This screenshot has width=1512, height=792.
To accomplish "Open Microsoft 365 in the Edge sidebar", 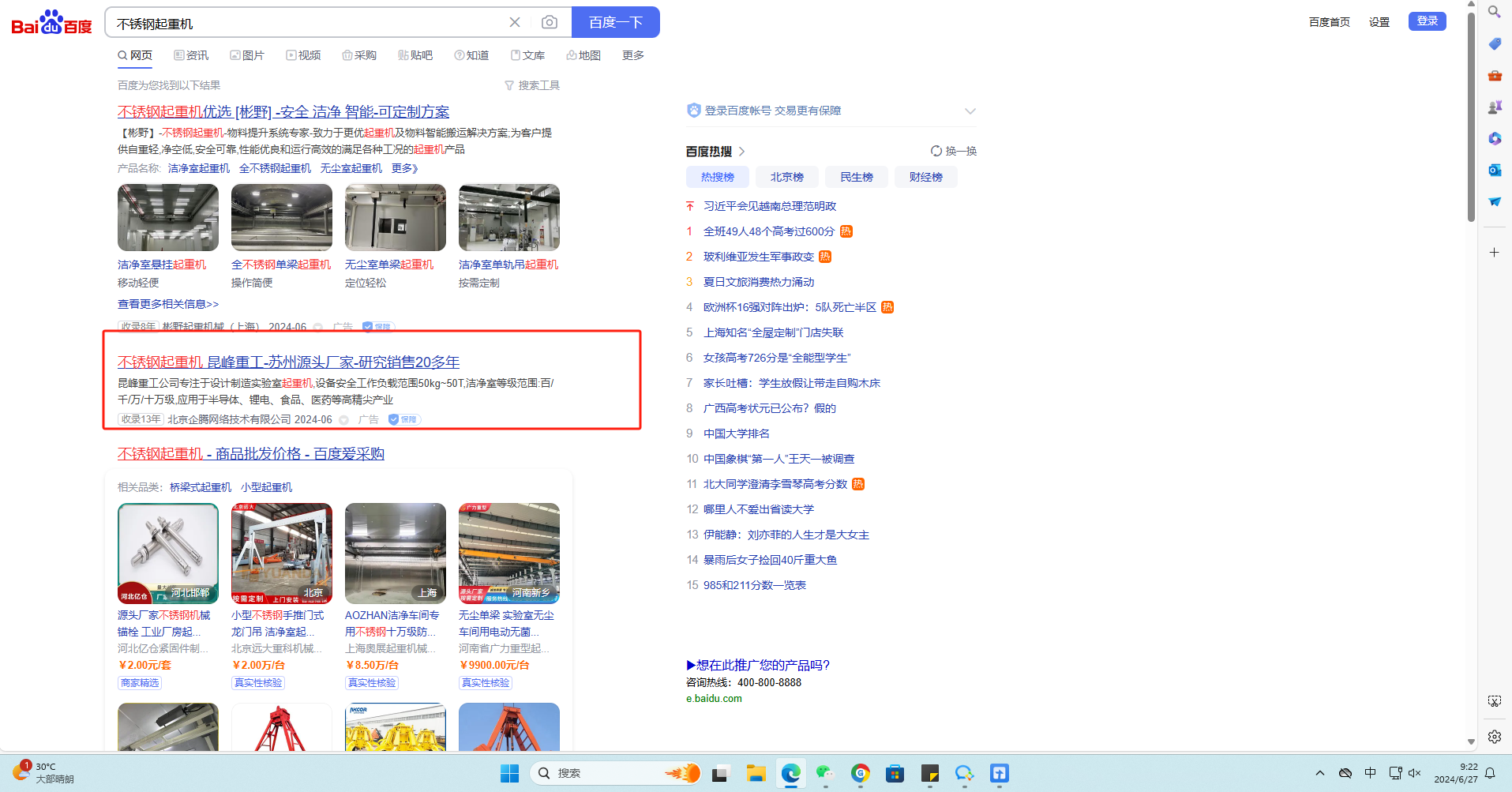I will (x=1495, y=139).
